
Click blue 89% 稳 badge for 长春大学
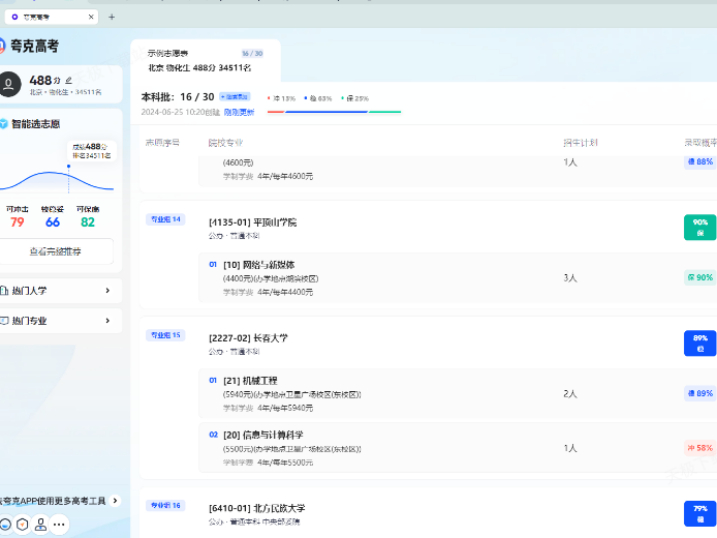click(x=700, y=343)
